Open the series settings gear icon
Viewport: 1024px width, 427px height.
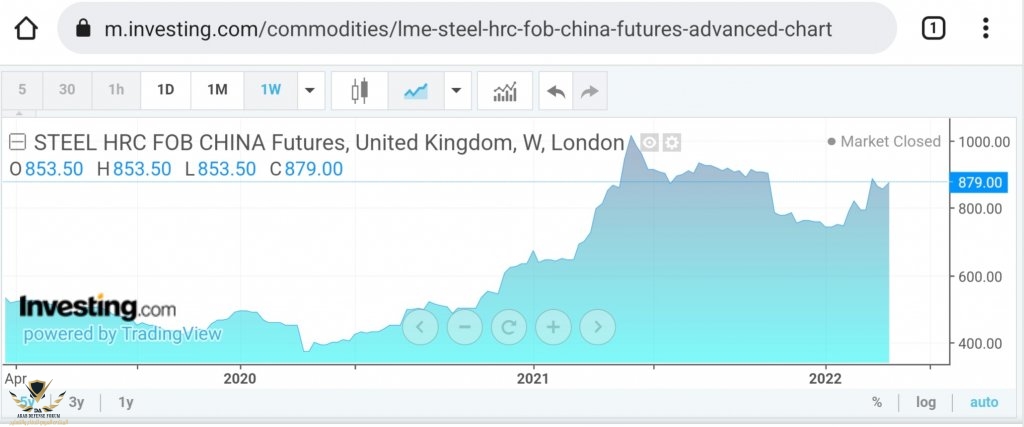click(671, 142)
